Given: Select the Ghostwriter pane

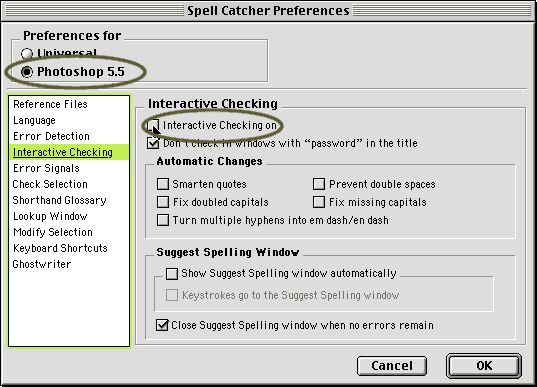Looking at the screenshot, I should [x=69, y=264].
